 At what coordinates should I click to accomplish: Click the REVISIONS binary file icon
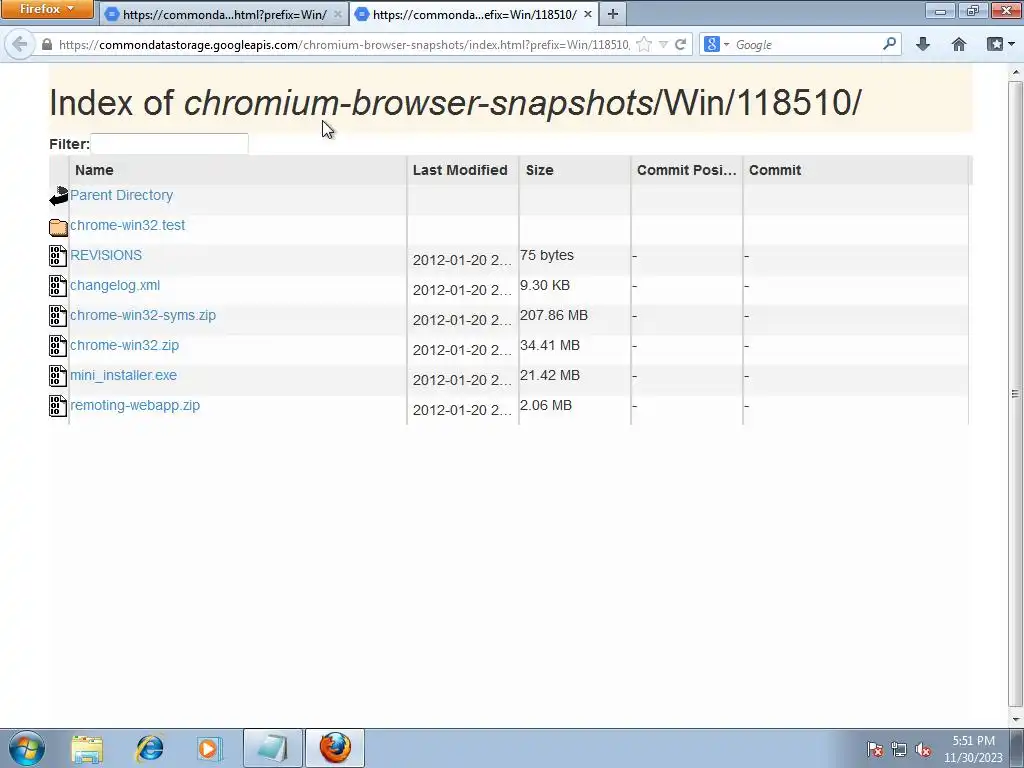(x=58, y=256)
